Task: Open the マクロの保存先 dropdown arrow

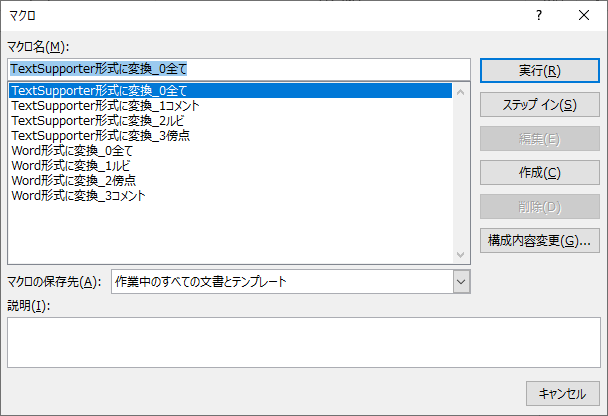Action: click(x=461, y=282)
